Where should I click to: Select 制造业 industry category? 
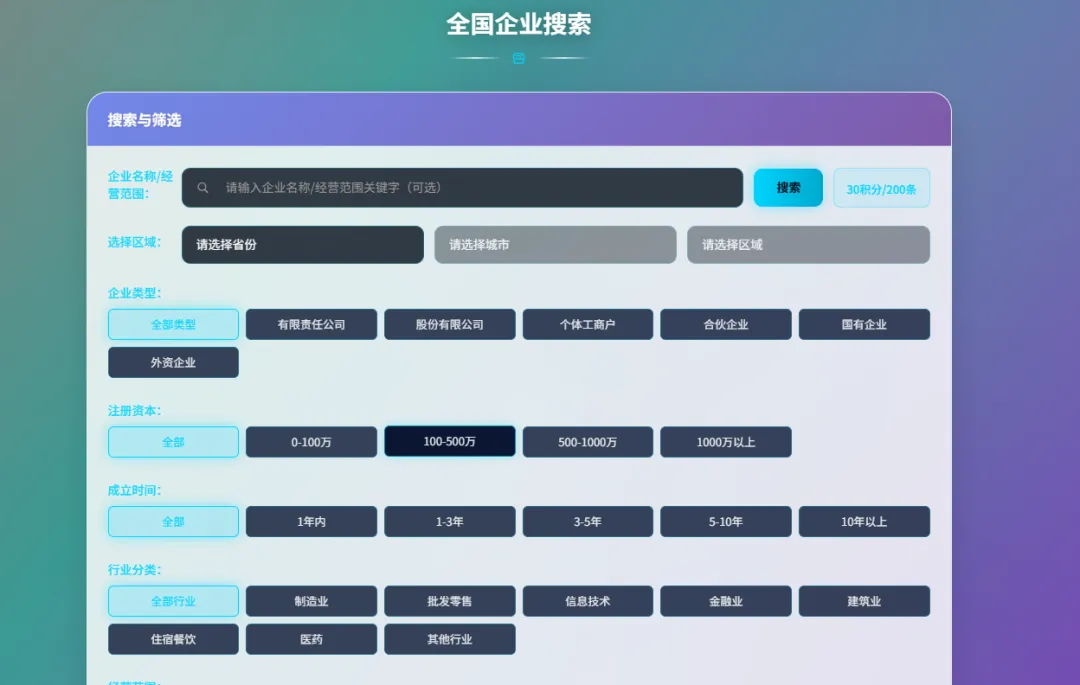click(311, 600)
